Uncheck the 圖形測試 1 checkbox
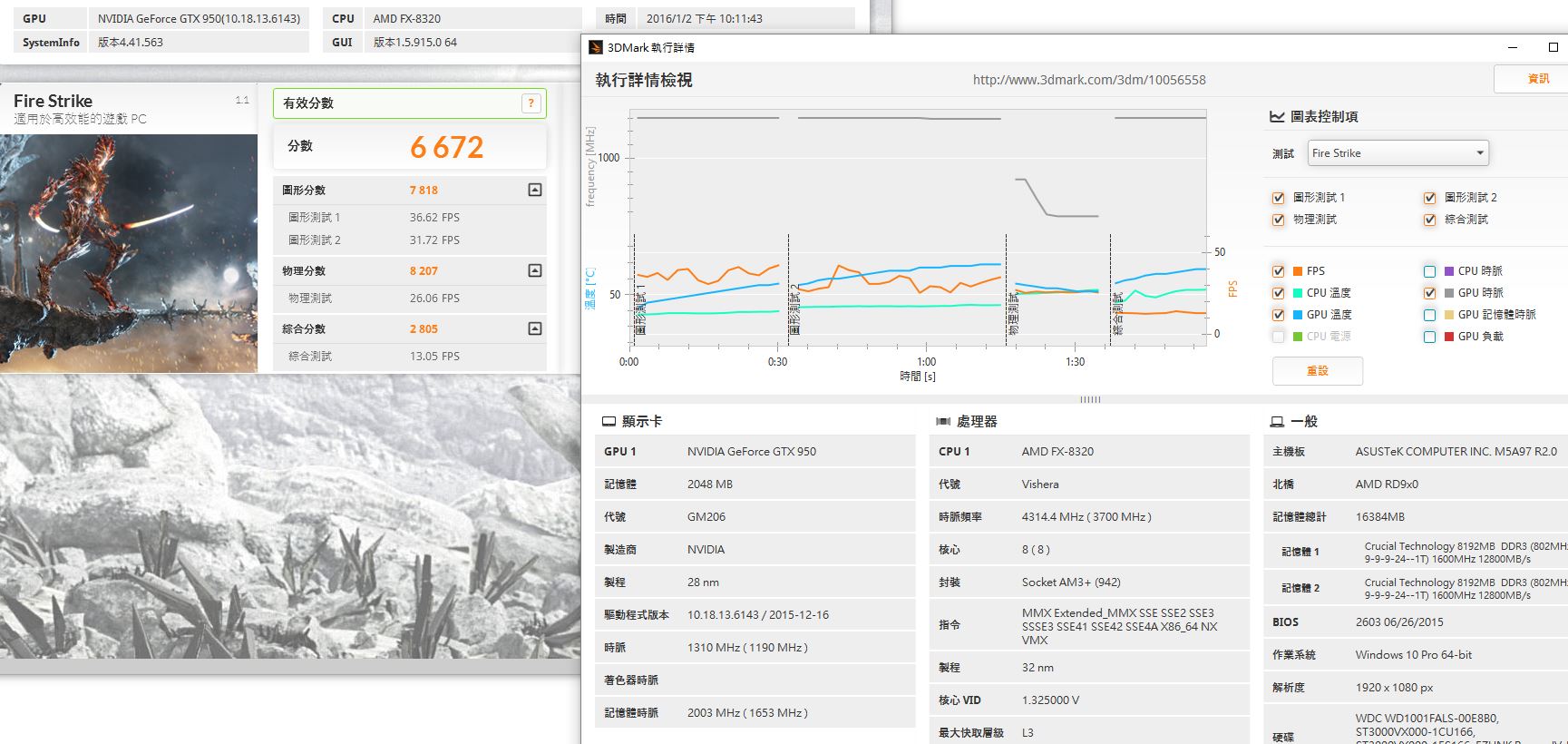Image resolution: width=1568 pixels, height=744 pixels. point(1278,198)
